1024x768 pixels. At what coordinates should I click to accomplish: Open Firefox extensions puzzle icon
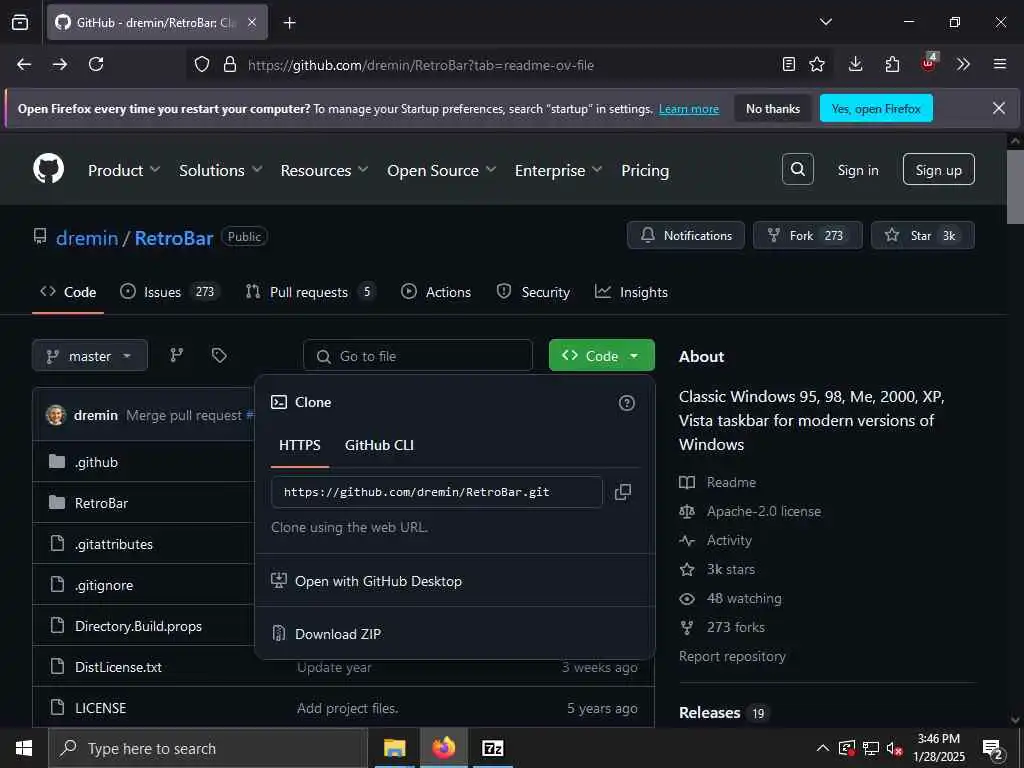coord(891,64)
